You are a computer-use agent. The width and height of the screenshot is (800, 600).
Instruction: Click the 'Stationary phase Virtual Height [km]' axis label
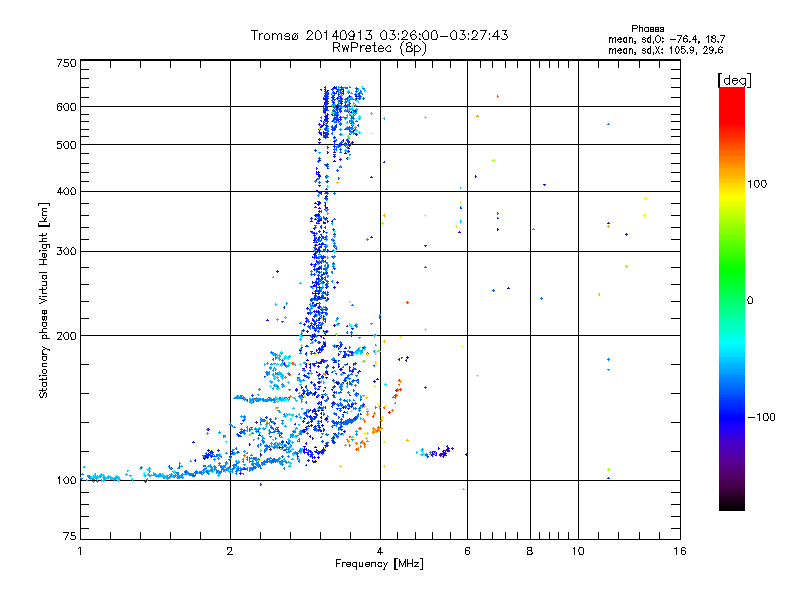pyautogui.click(x=43, y=301)
